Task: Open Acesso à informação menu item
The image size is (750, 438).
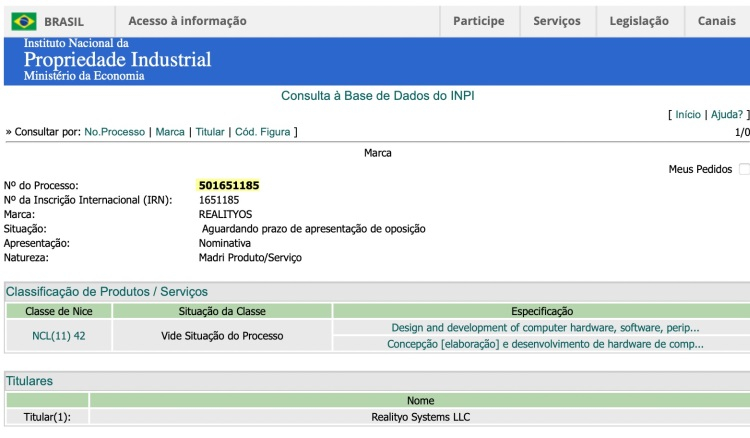Action: click(x=187, y=21)
